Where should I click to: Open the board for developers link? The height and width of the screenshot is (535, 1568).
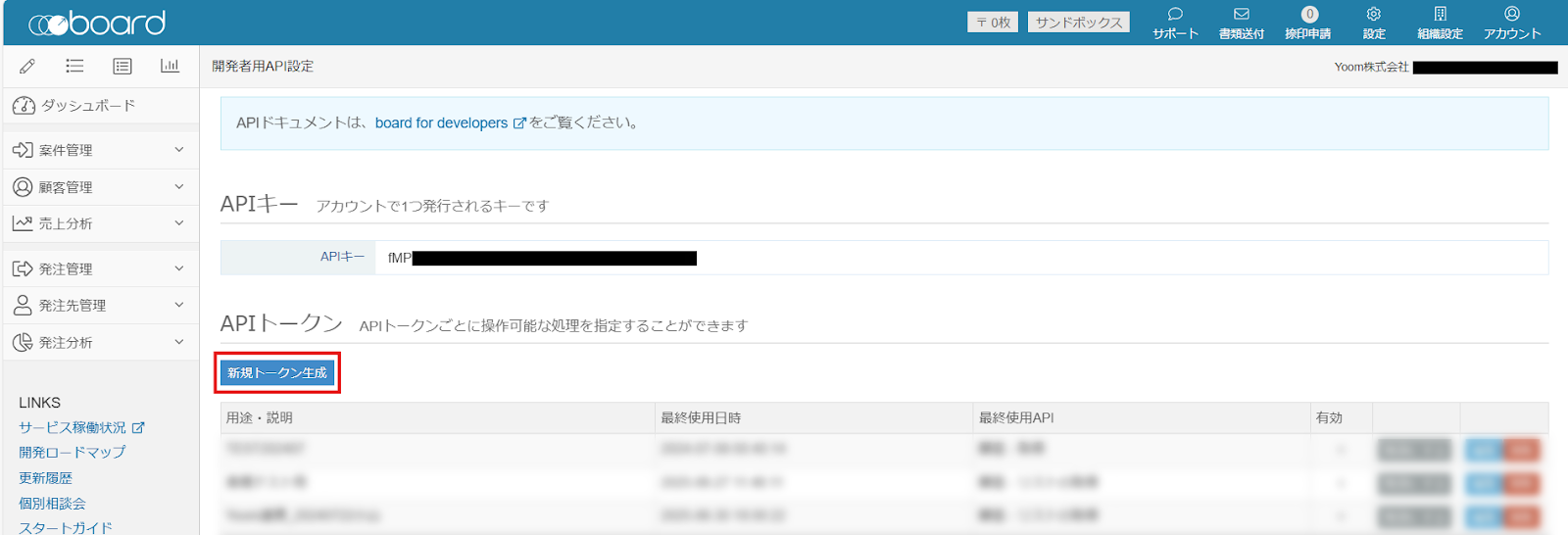point(441,123)
